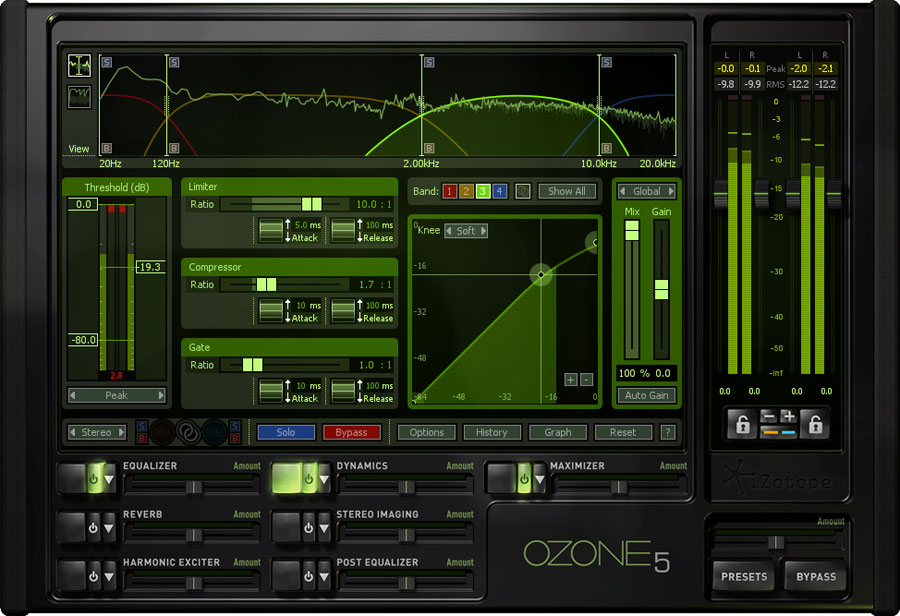Open Equalizer presets dropdown arrow
900x616 pixels.
(x=109, y=479)
